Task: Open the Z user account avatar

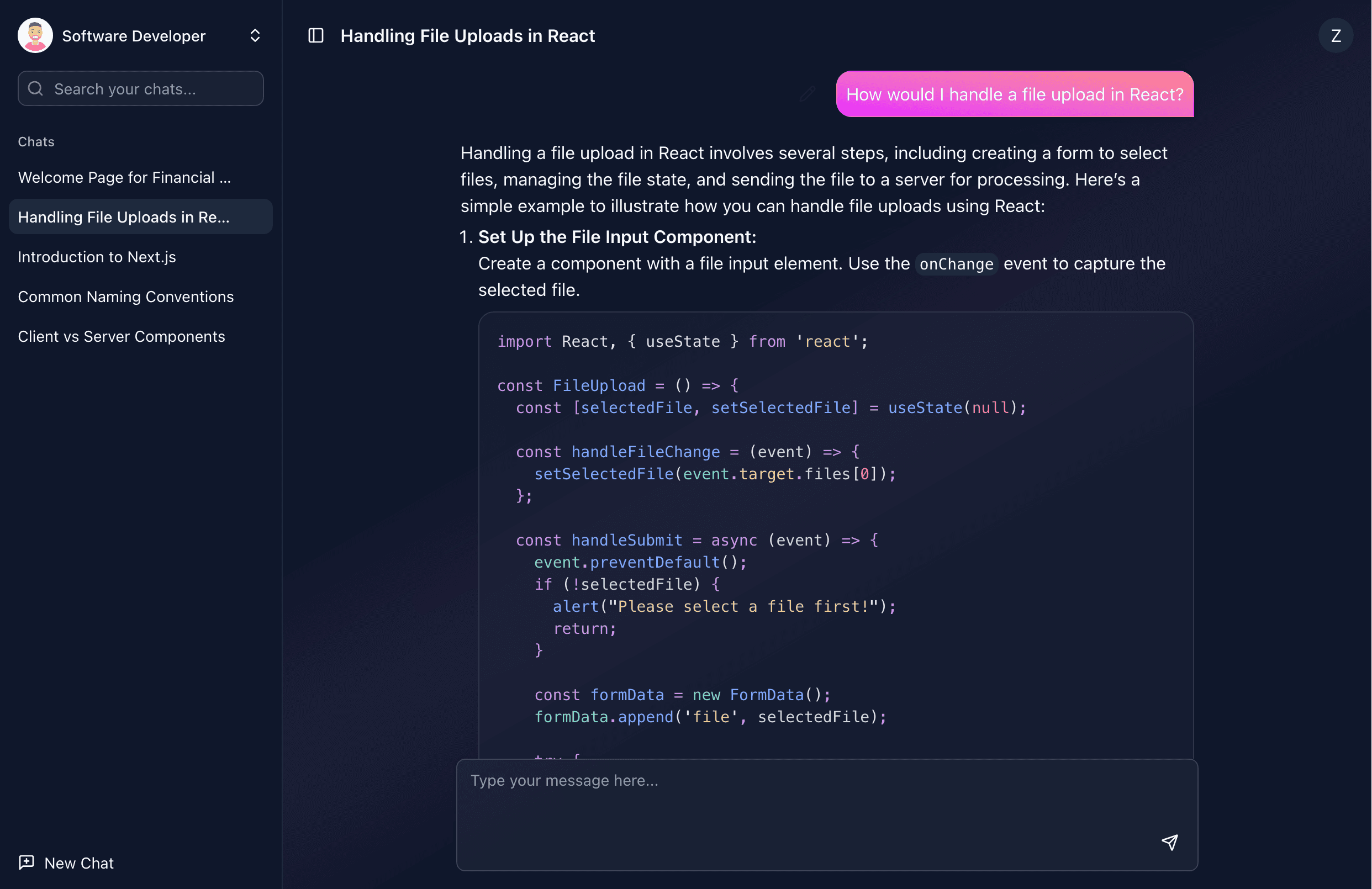Action: point(1336,35)
